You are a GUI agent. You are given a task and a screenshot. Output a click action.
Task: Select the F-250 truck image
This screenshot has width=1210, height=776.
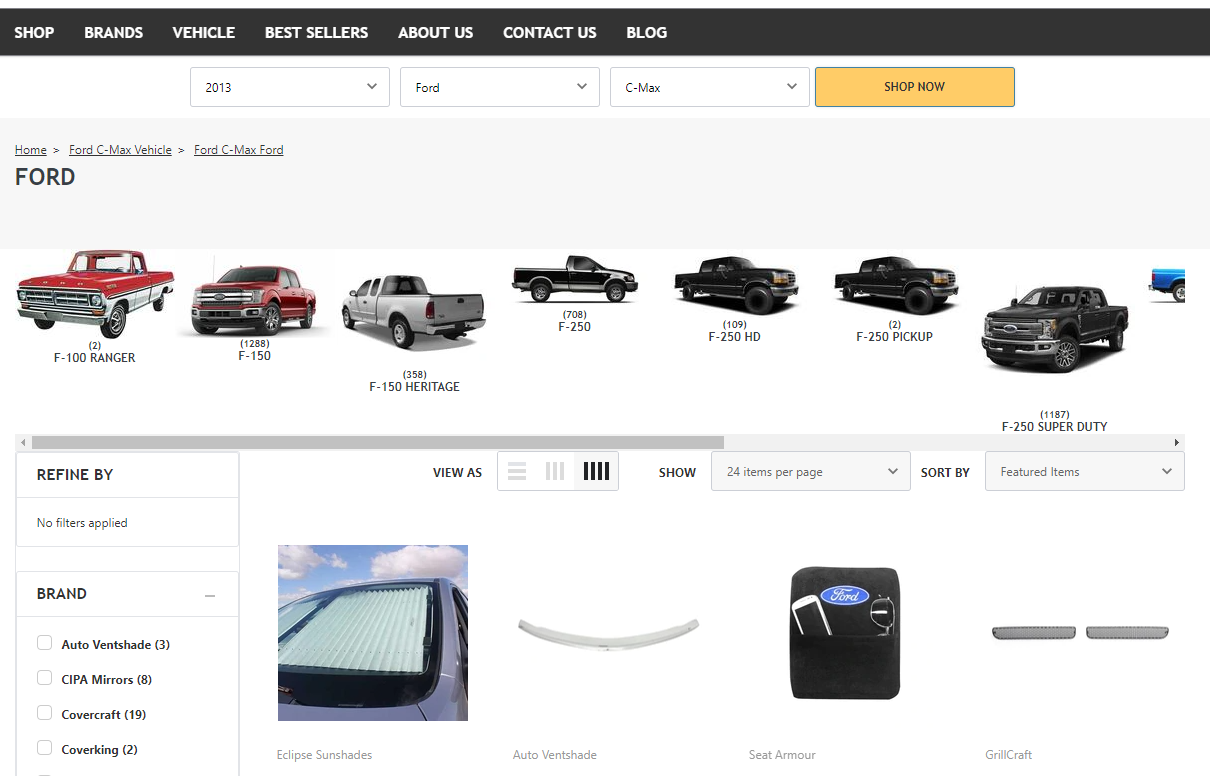point(574,279)
